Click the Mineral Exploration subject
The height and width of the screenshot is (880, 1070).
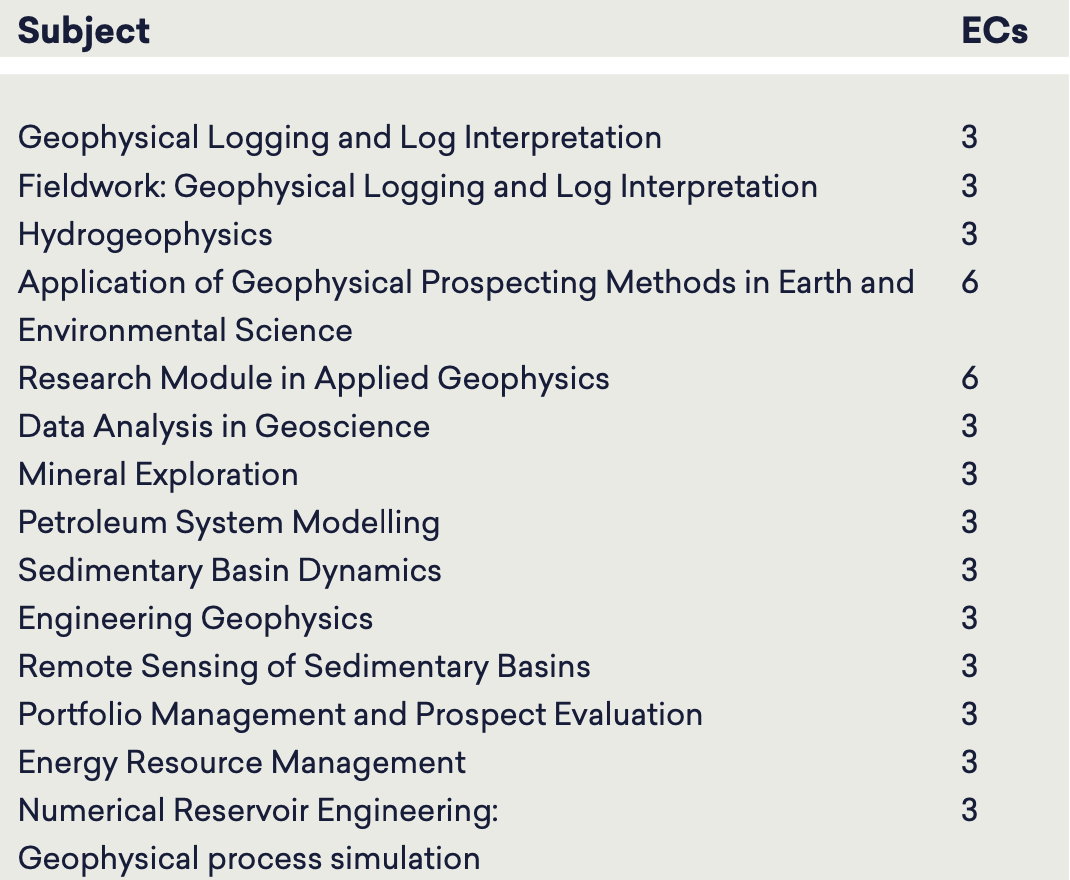click(158, 475)
